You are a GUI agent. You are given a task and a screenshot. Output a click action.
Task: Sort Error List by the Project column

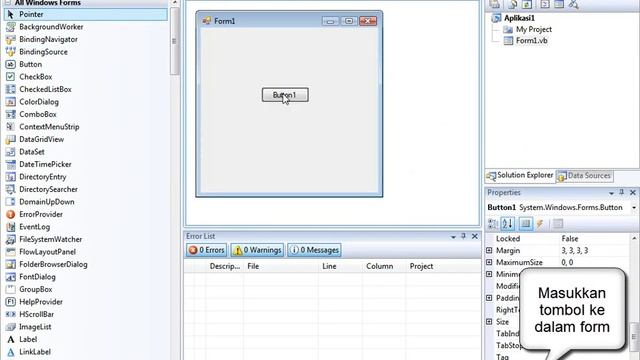pos(443,266)
